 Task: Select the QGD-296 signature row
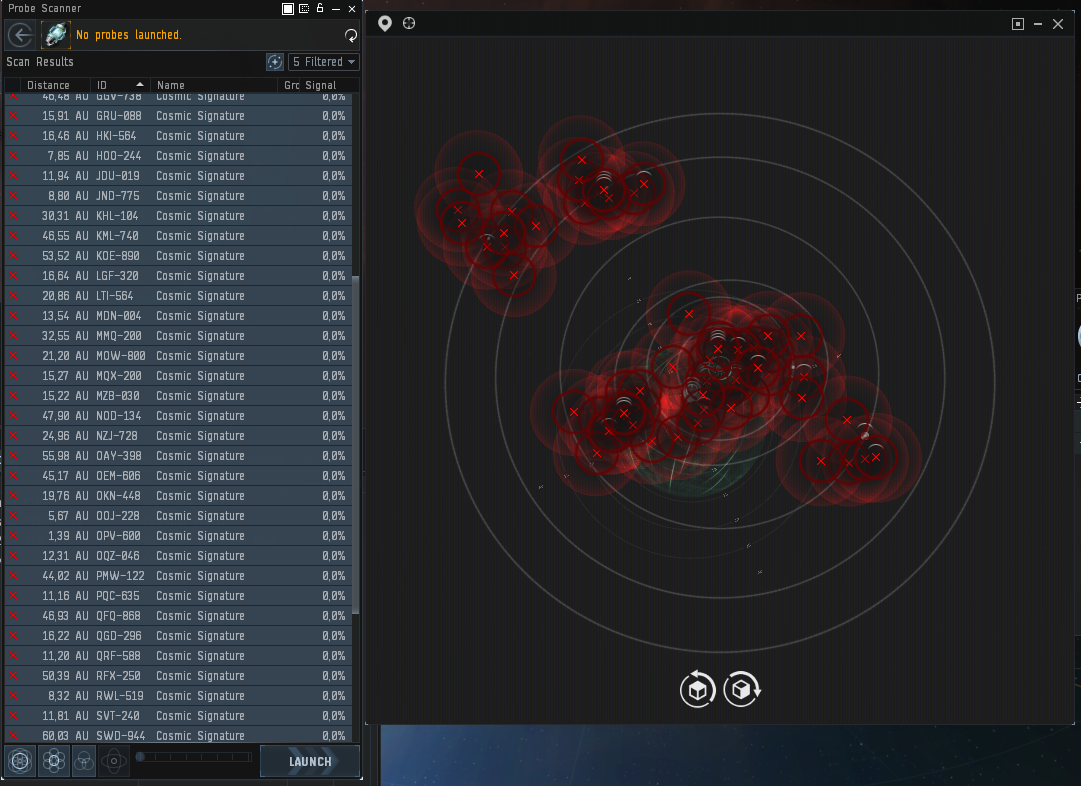[178, 636]
